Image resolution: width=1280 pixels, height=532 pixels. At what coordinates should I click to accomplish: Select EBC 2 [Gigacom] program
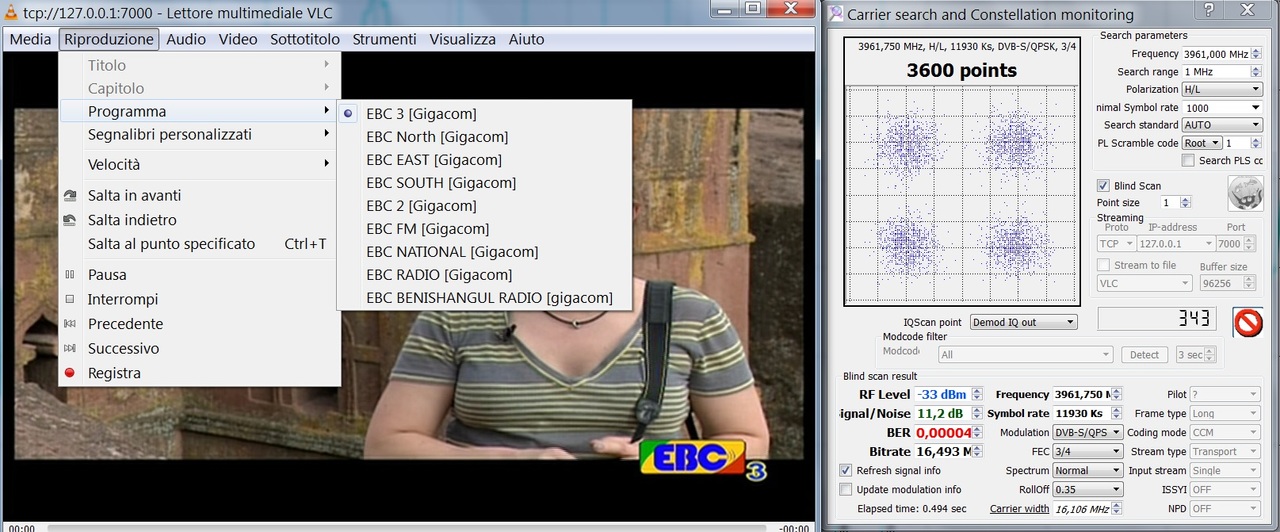(x=484, y=206)
